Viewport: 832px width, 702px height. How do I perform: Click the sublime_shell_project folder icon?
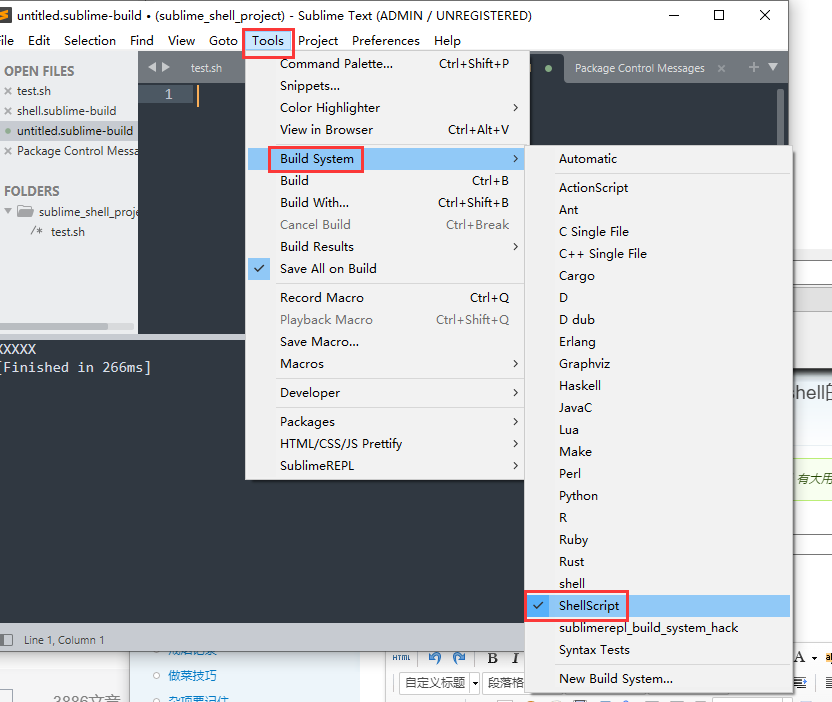click(25, 212)
